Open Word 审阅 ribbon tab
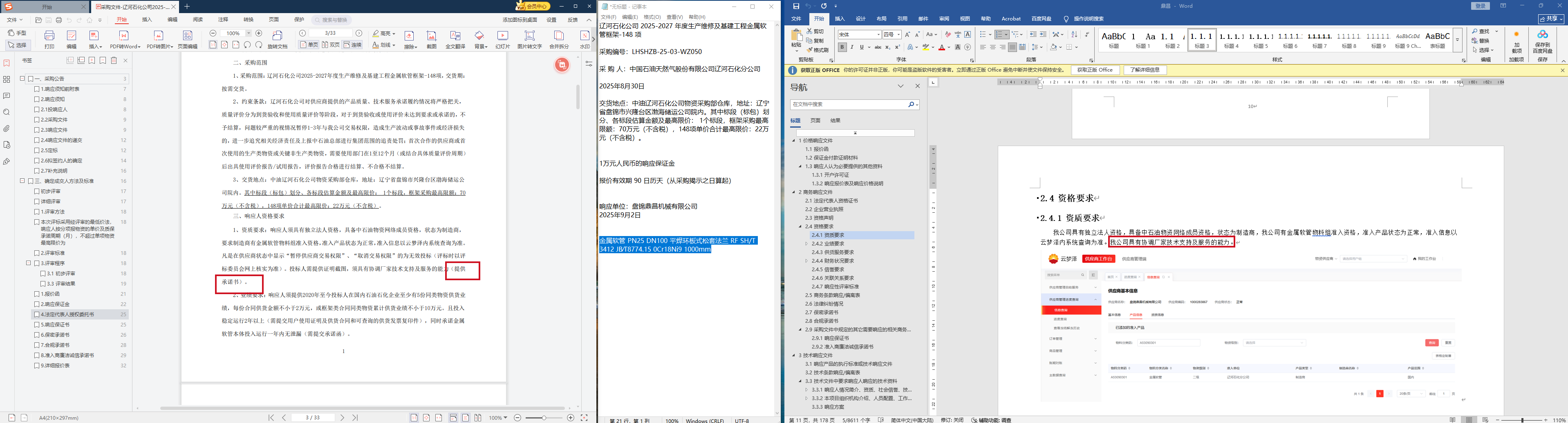This screenshot has width=1568, height=423. (x=944, y=19)
